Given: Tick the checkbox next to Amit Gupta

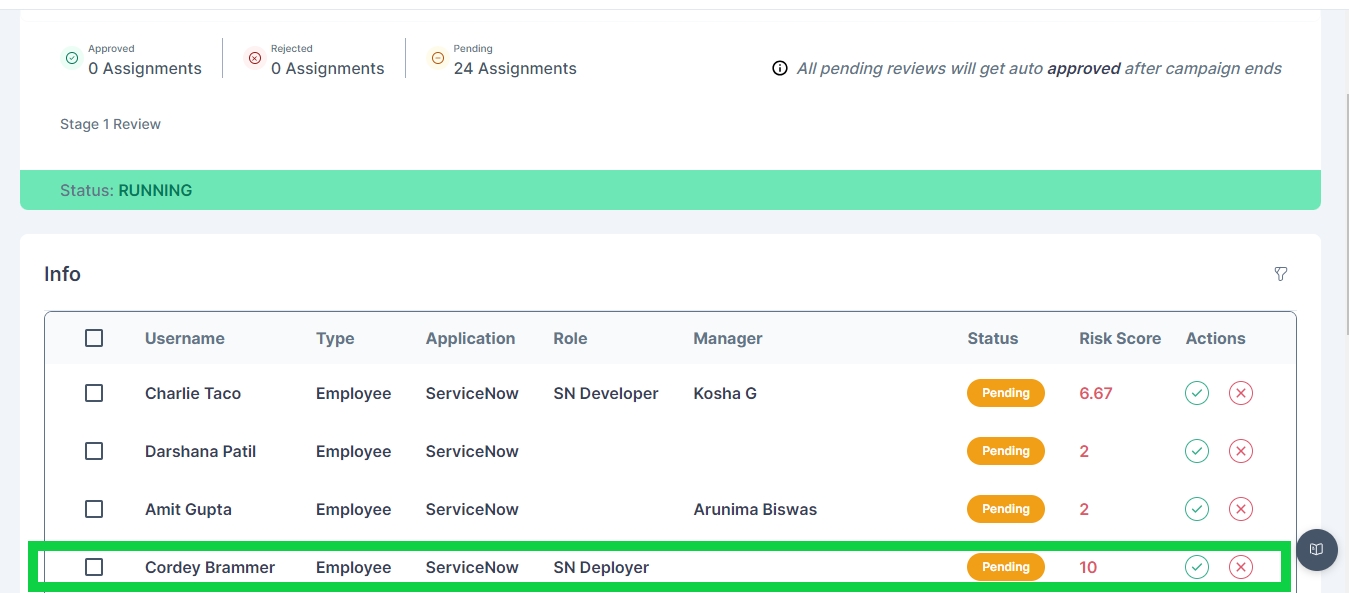Looking at the screenshot, I should tap(94, 509).
